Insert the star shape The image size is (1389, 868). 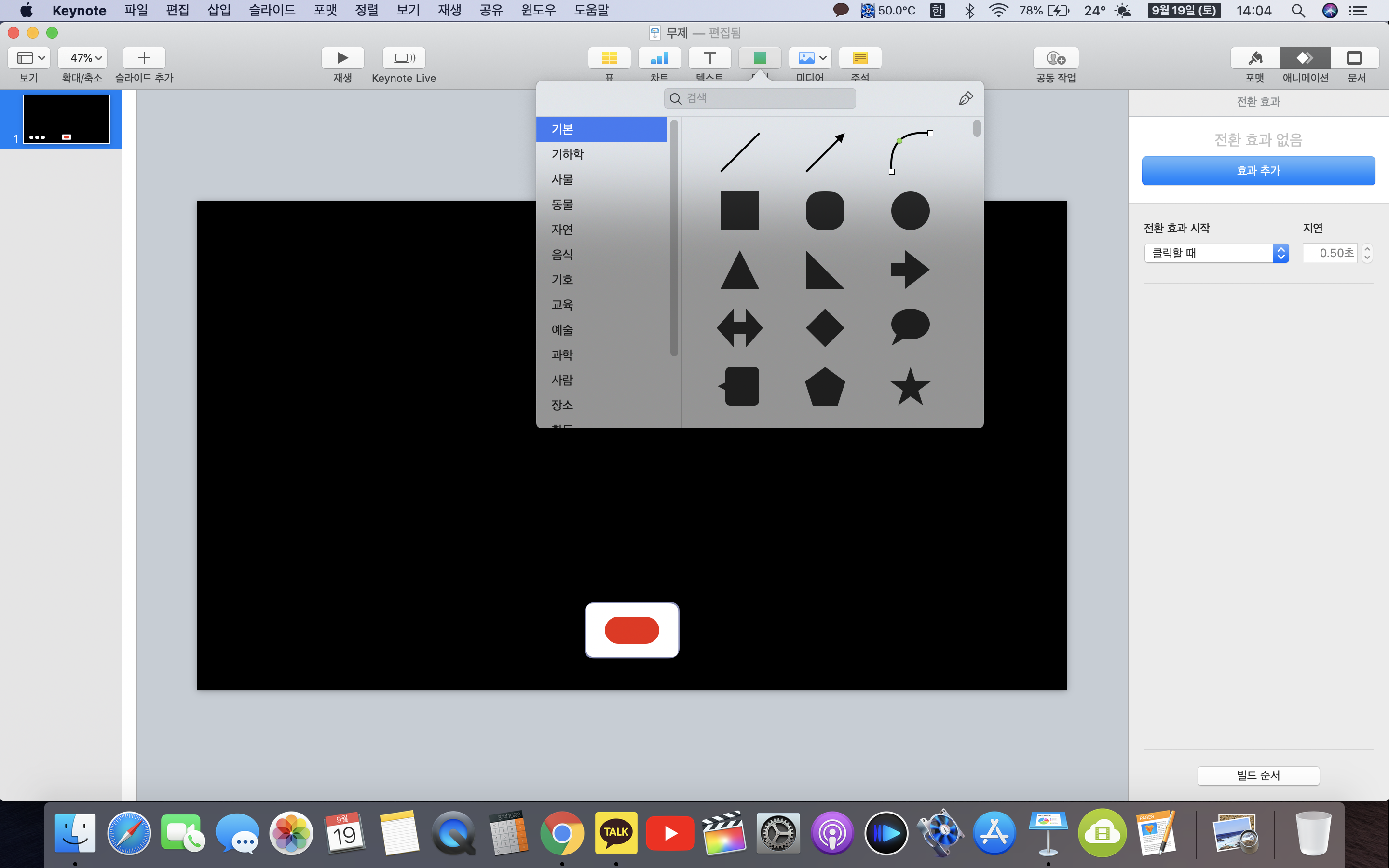[910, 386]
